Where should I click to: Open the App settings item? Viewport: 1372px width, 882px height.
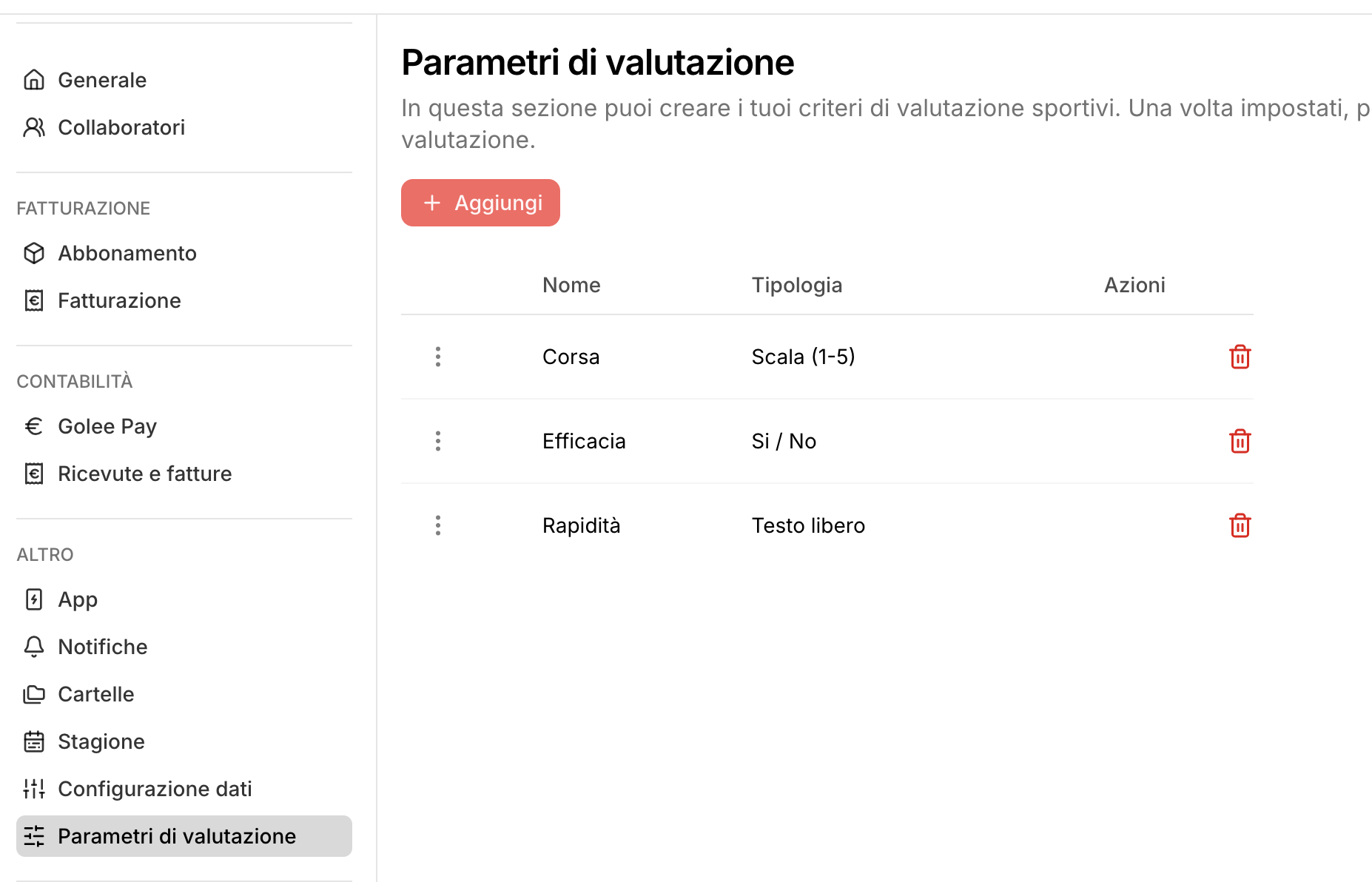(78, 599)
